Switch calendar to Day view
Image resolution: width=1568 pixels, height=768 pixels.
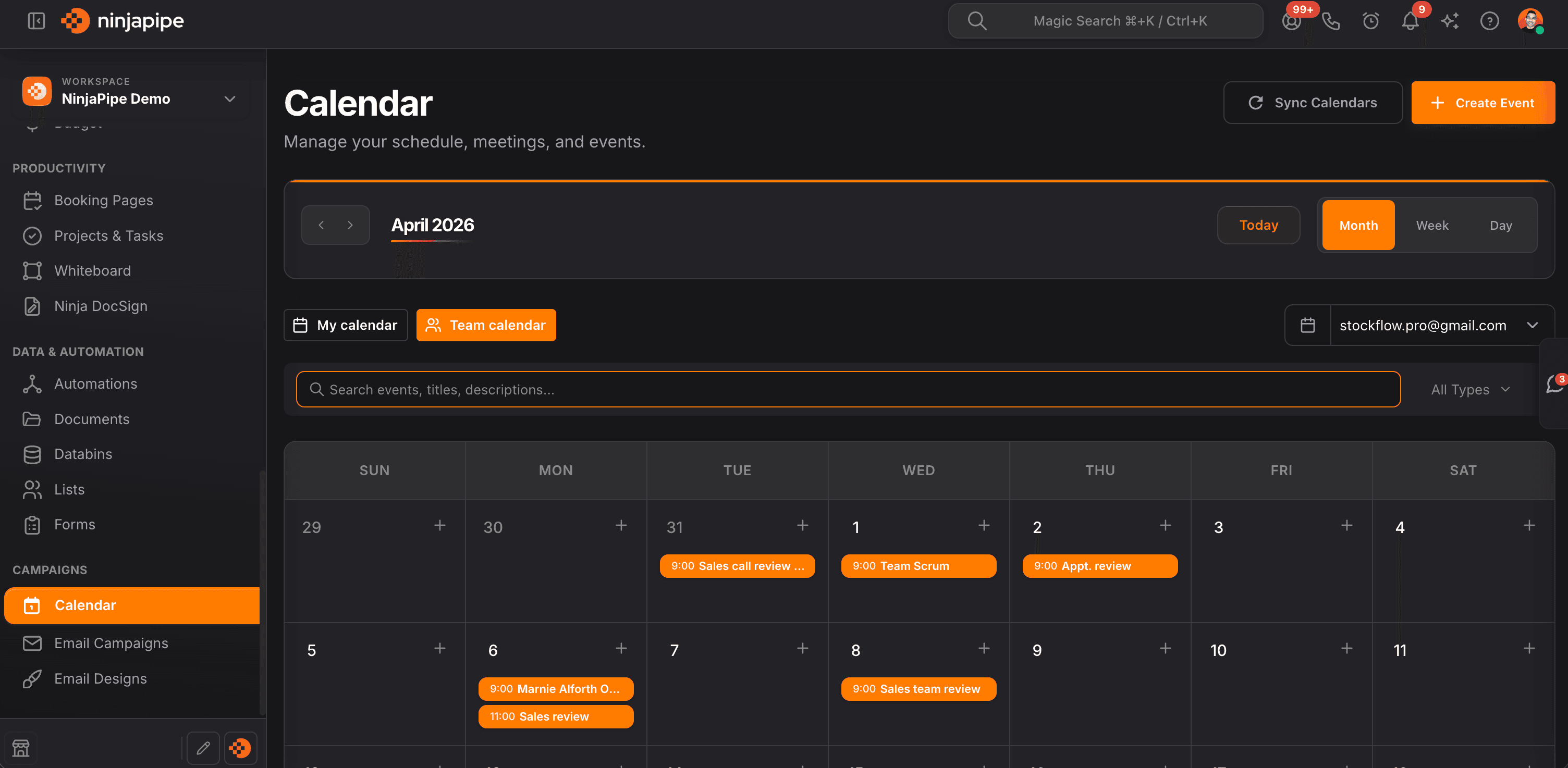1501,225
